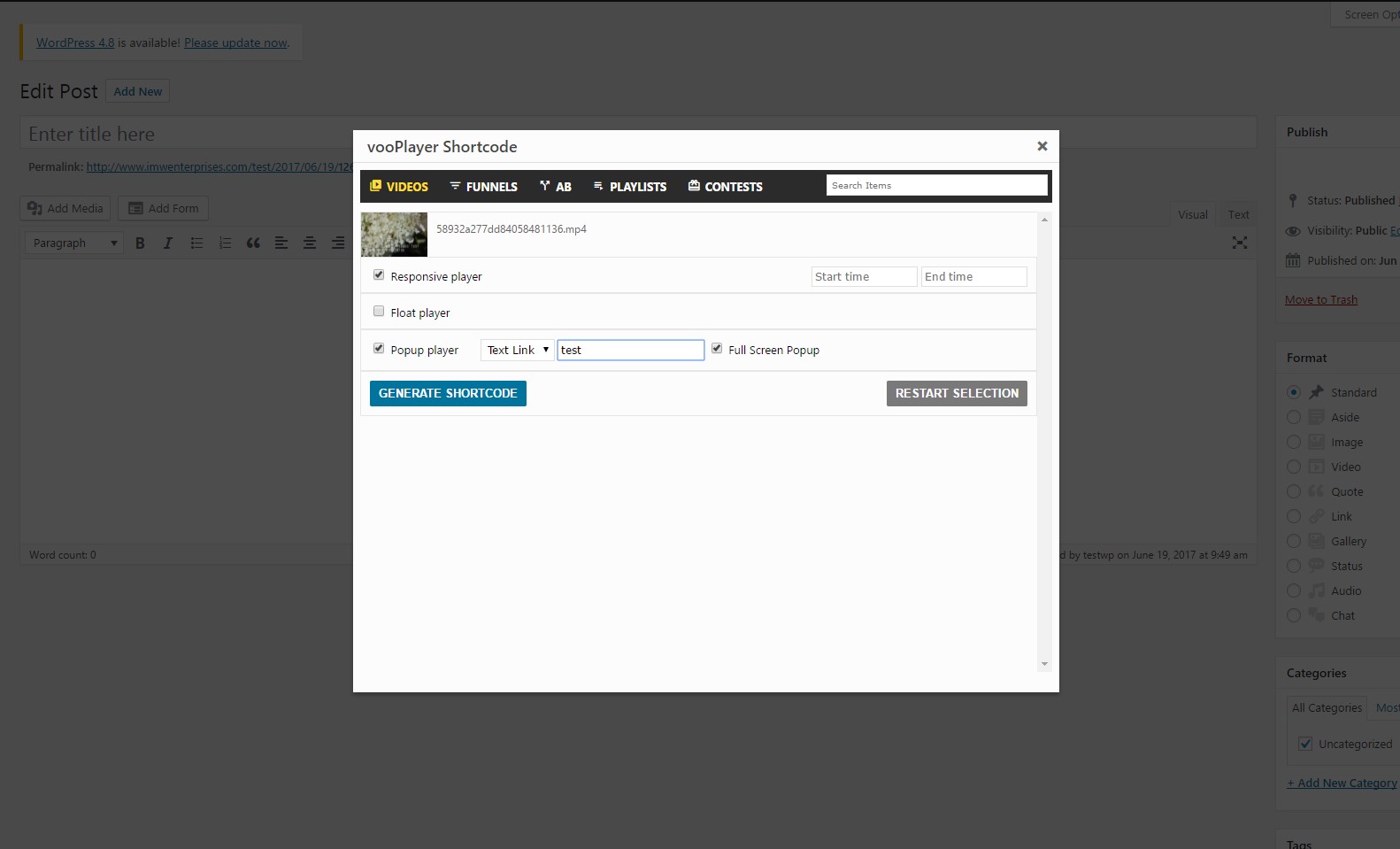
Task: Click the Italic formatting icon
Action: (168, 243)
